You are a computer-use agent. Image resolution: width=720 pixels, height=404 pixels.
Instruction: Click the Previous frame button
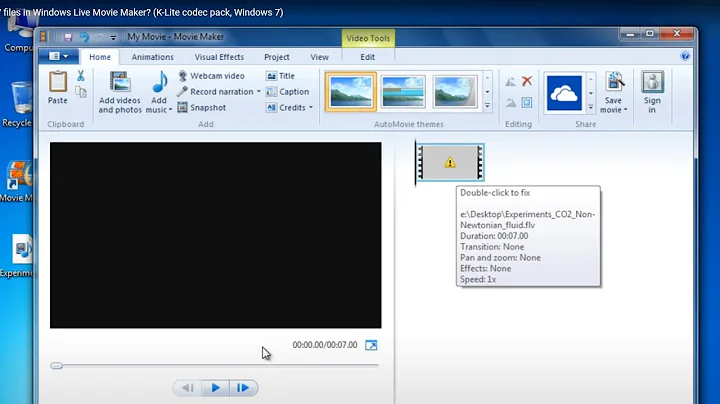[x=188, y=388]
